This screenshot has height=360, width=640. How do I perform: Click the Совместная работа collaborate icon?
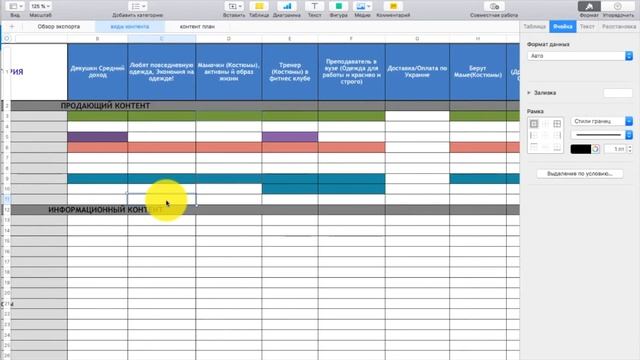[x=494, y=7]
